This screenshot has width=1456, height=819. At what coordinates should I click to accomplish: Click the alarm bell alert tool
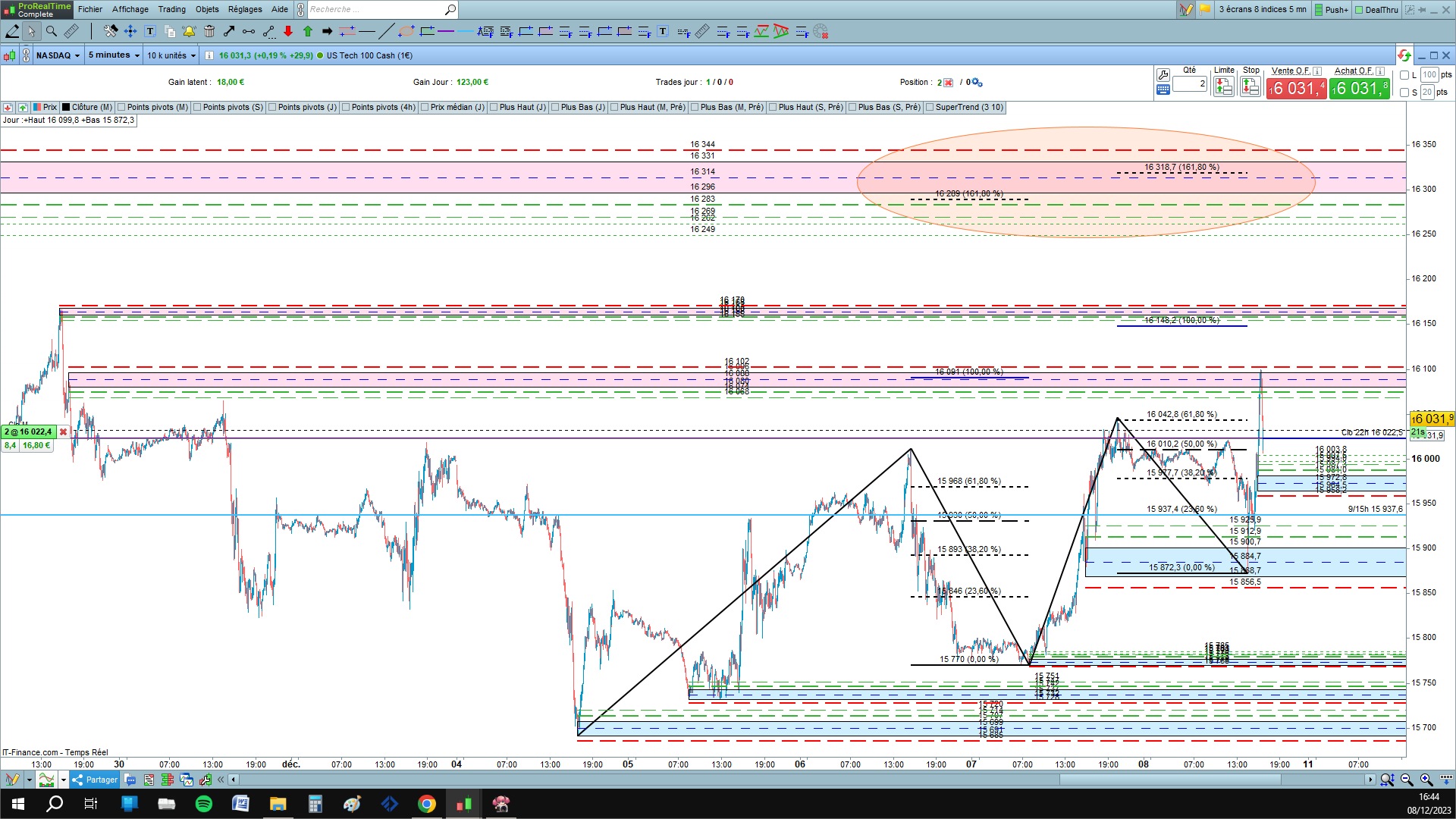click(x=189, y=31)
